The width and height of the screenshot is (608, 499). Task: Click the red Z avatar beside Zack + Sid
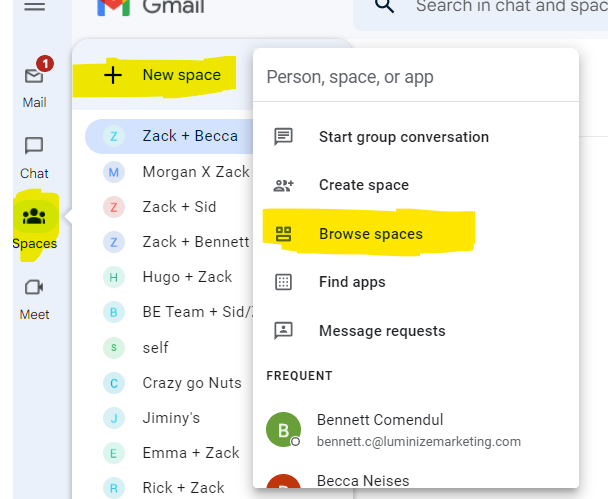click(x=114, y=207)
